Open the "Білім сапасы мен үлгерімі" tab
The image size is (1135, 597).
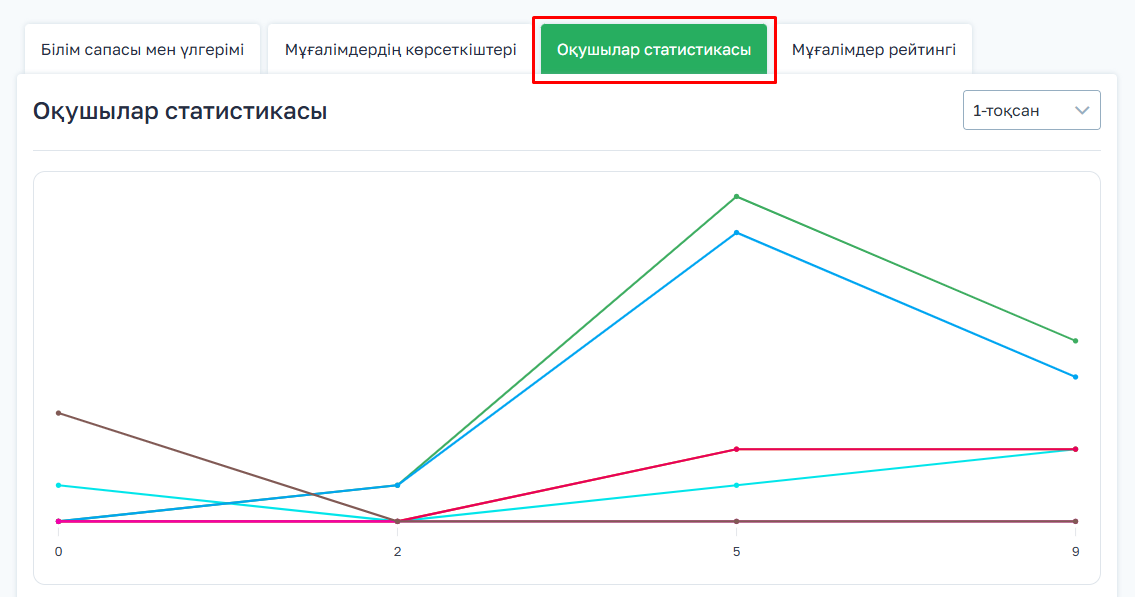[142, 49]
